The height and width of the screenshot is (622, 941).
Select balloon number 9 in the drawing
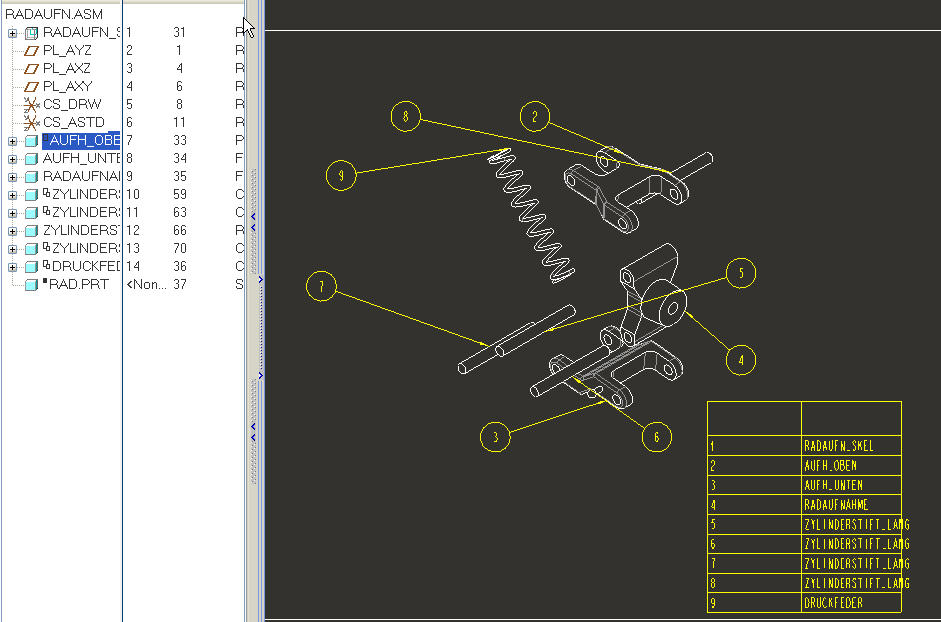(x=341, y=176)
